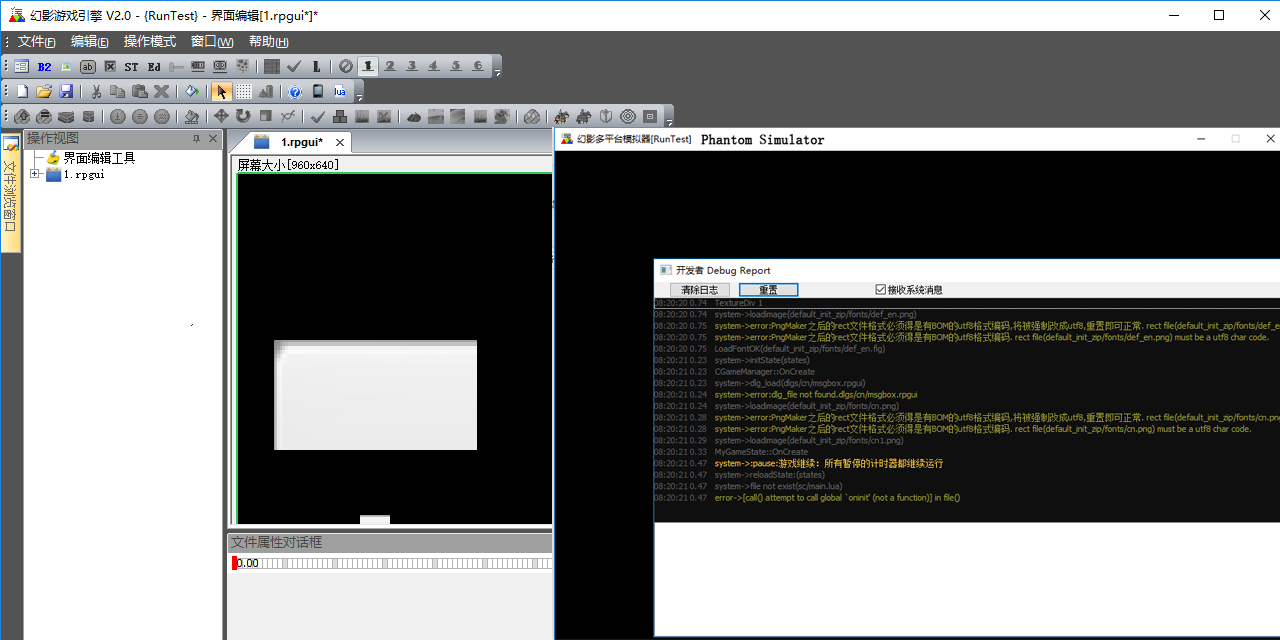The height and width of the screenshot is (640, 1280).
Task: Open the lua script icon
Action: [x=340, y=92]
